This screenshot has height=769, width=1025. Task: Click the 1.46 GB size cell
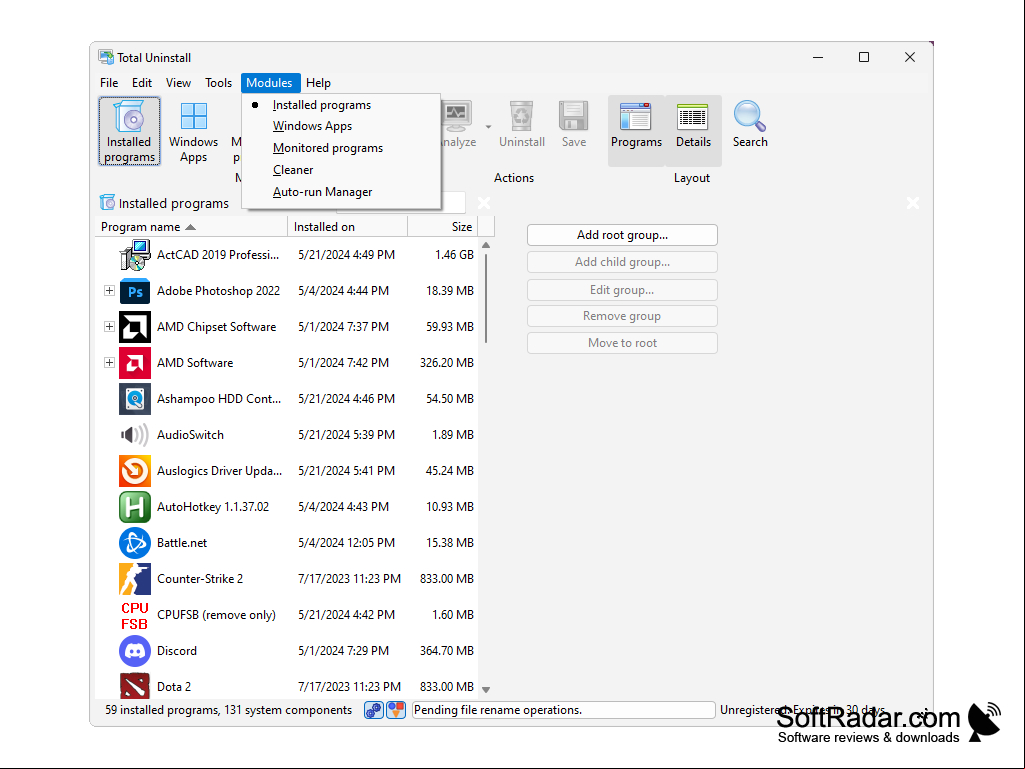(454, 255)
